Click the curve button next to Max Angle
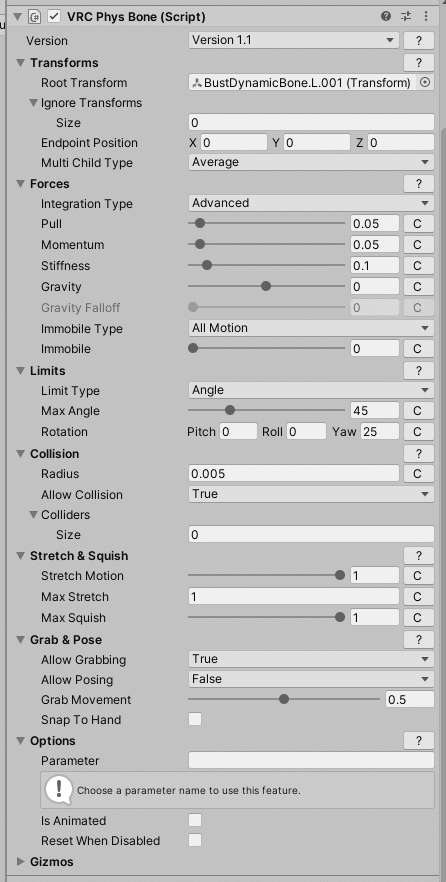 tap(418, 411)
